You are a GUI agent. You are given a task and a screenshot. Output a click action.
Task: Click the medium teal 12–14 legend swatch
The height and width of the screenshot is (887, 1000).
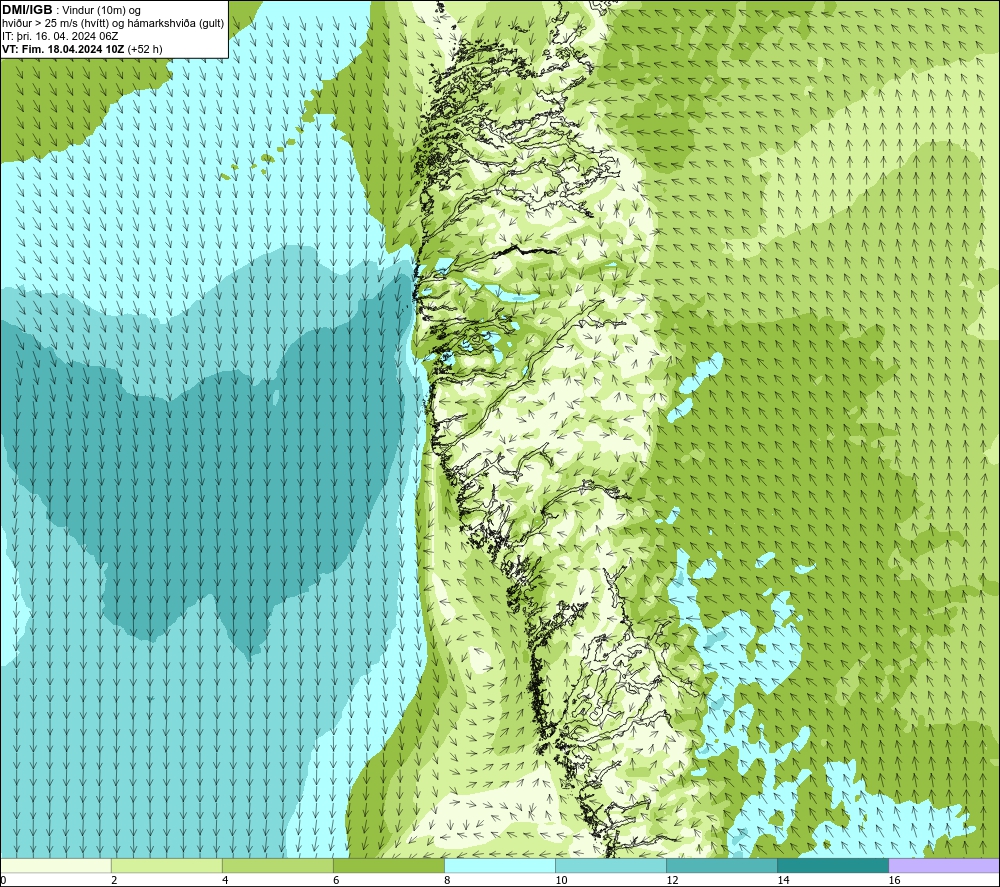(722, 865)
